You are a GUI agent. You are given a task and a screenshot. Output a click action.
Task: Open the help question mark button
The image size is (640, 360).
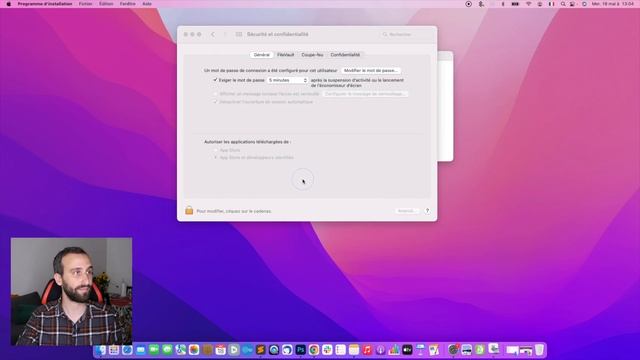(x=427, y=211)
